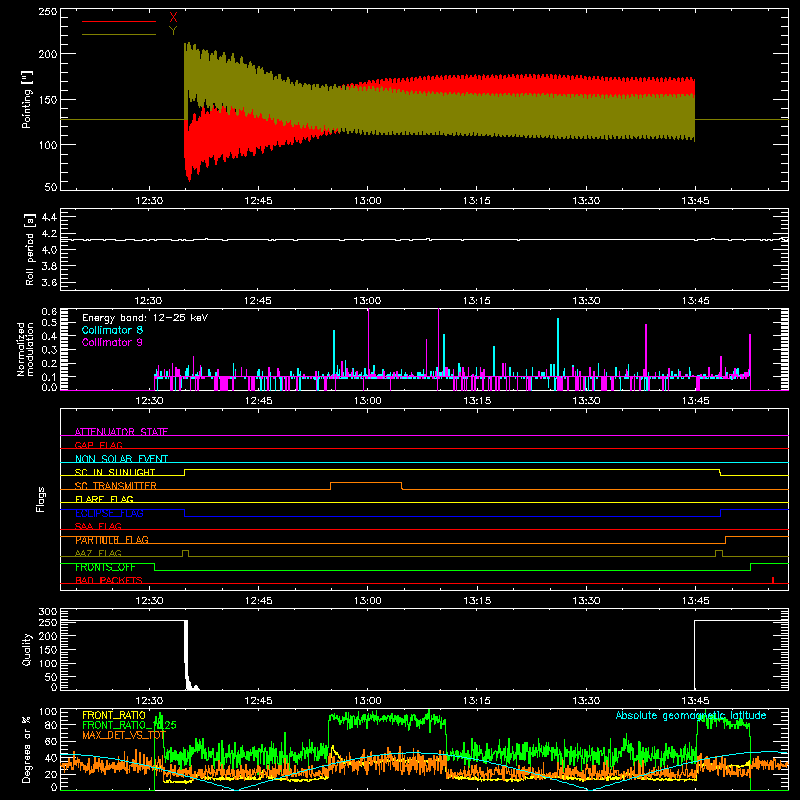Click the Roll period axis title
The width and height of the screenshot is (800, 800).
[x=29, y=249]
